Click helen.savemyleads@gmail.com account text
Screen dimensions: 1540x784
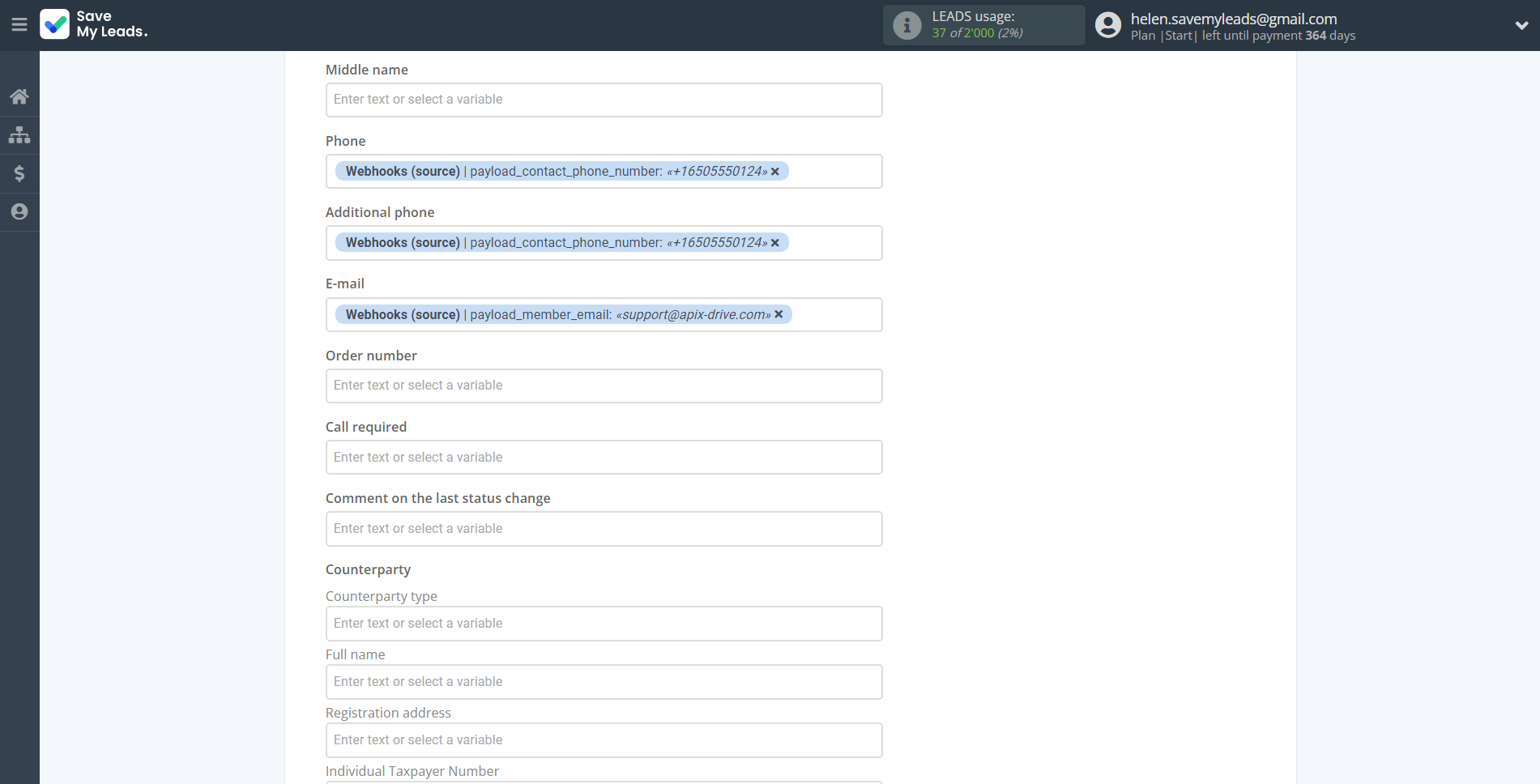coord(1234,19)
